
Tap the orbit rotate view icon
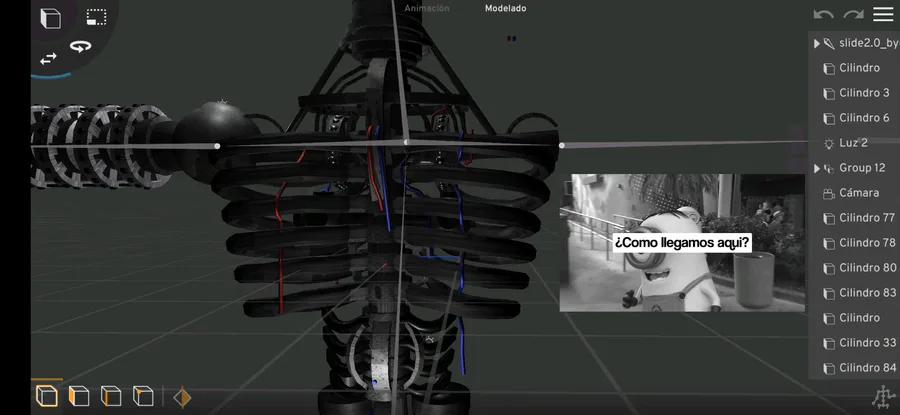[80, 46]
